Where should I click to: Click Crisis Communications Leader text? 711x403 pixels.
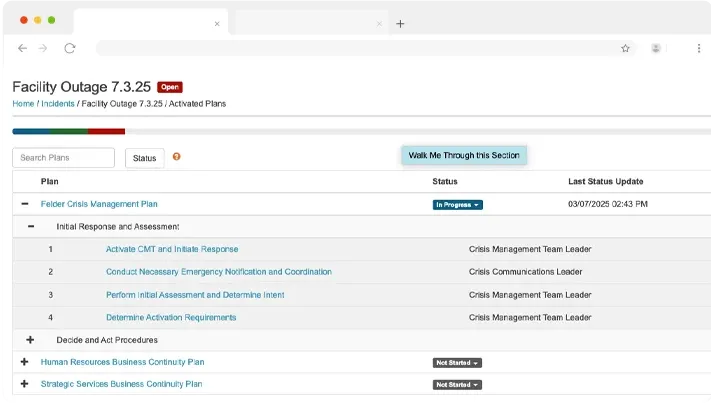(x=526, y=272)
